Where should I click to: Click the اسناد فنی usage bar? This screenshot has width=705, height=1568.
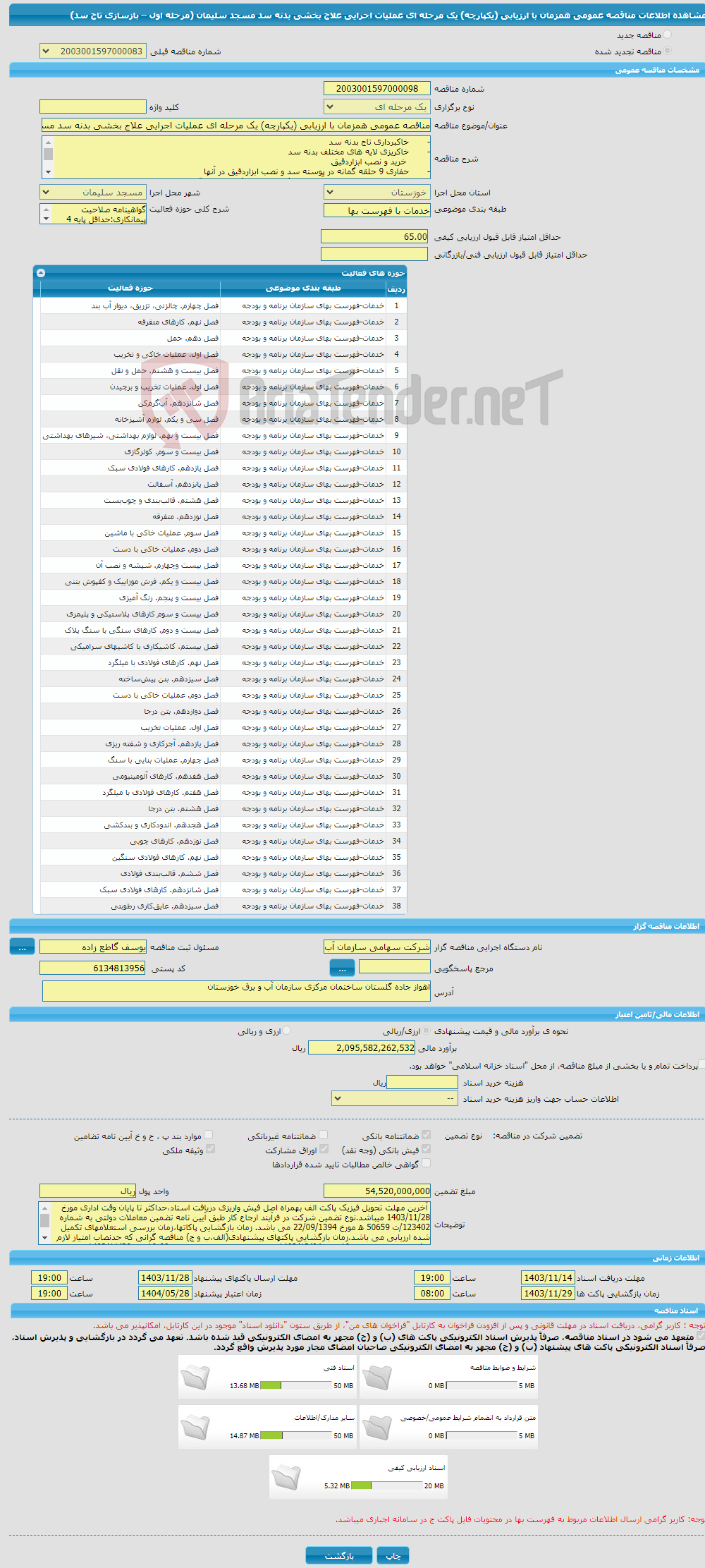pyautogui.click(x=296, y=1385)
